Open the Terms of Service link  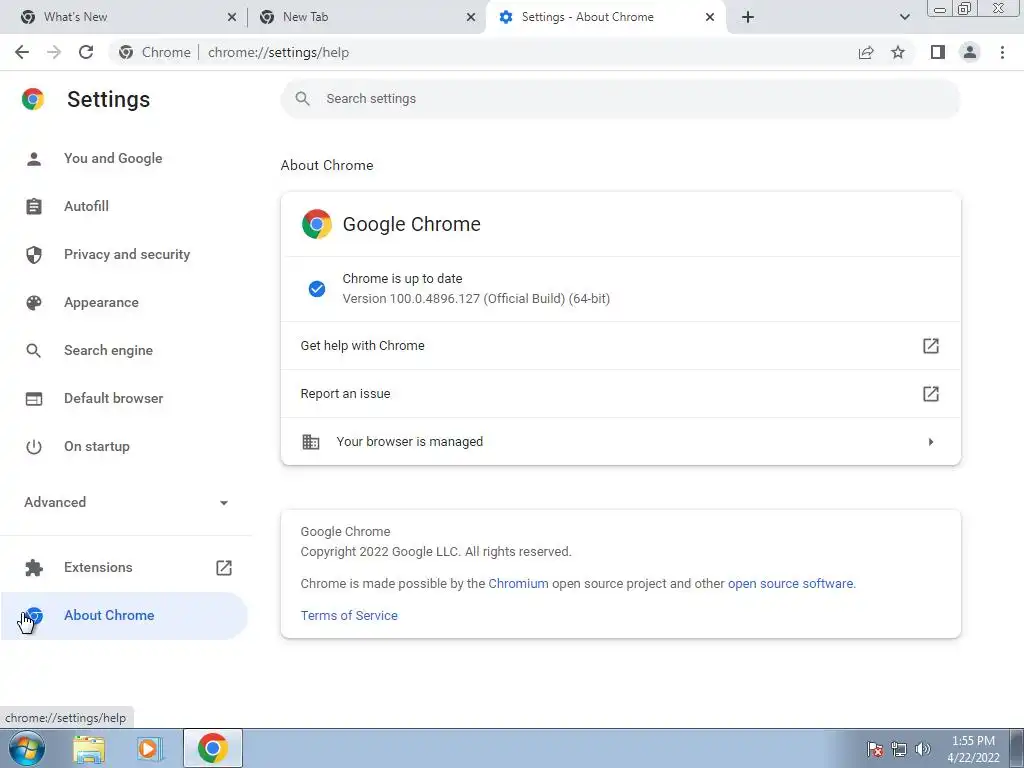click(x=349, y=616)
